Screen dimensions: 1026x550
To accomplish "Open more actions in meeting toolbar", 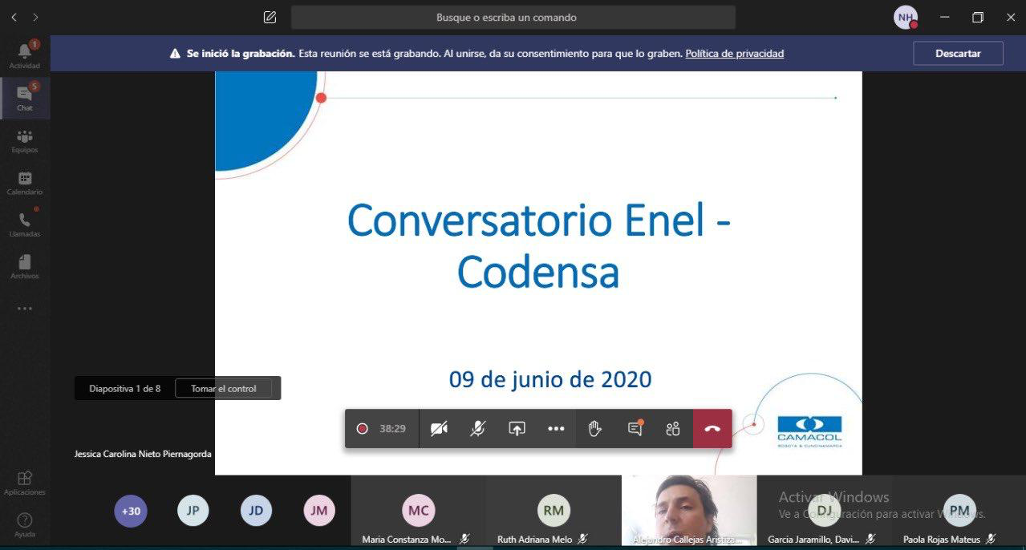I will point(556,428).
